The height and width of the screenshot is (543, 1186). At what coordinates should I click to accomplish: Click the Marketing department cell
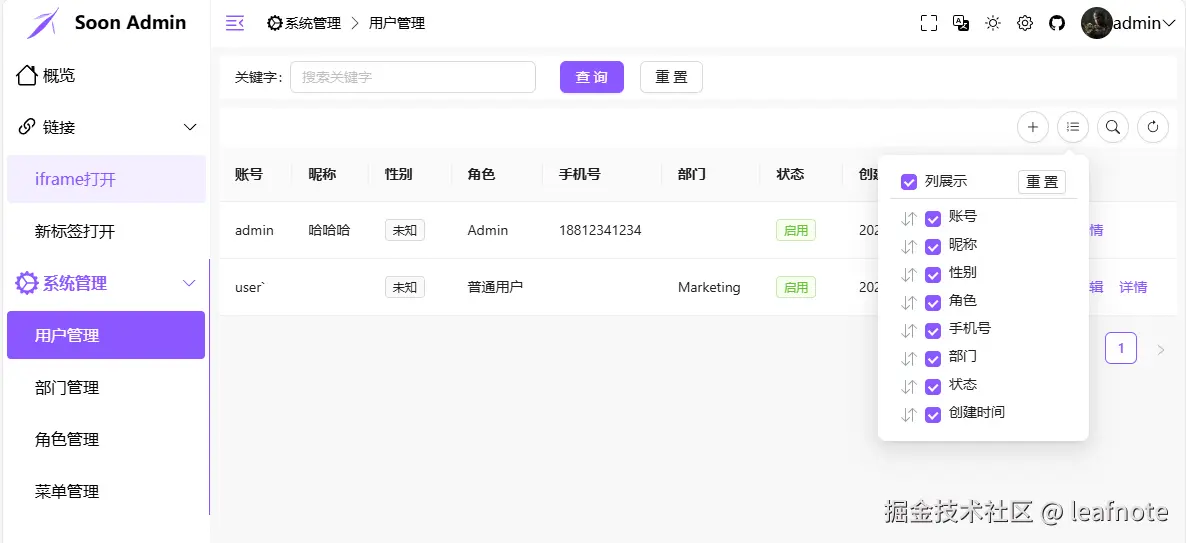[709, 287]
